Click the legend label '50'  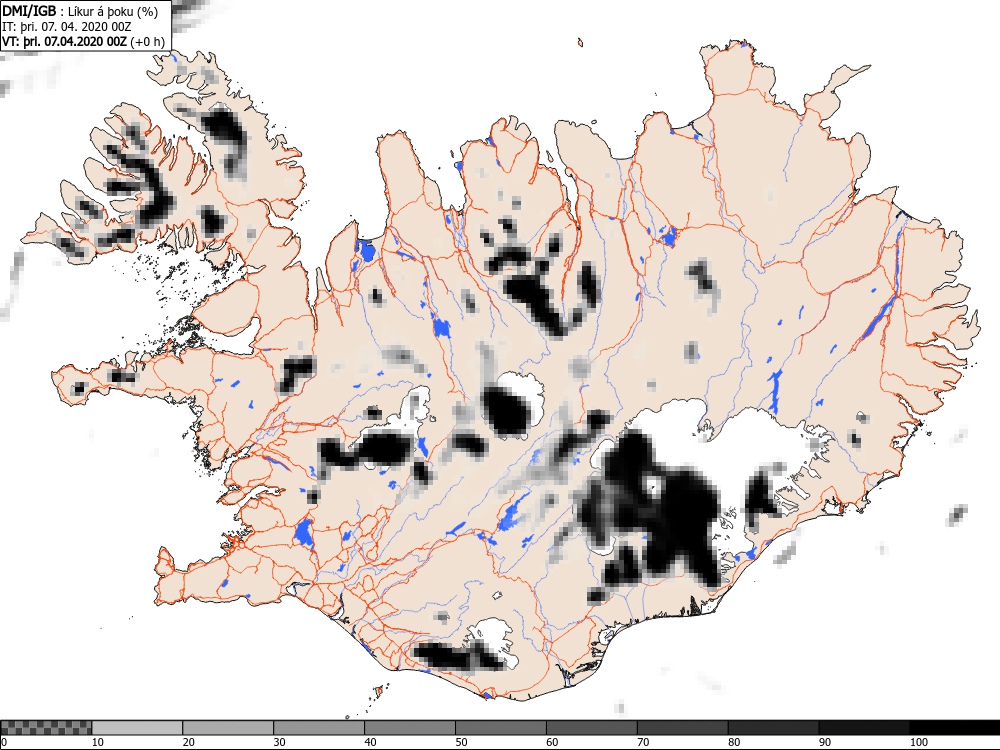click(x=461, y=742)
